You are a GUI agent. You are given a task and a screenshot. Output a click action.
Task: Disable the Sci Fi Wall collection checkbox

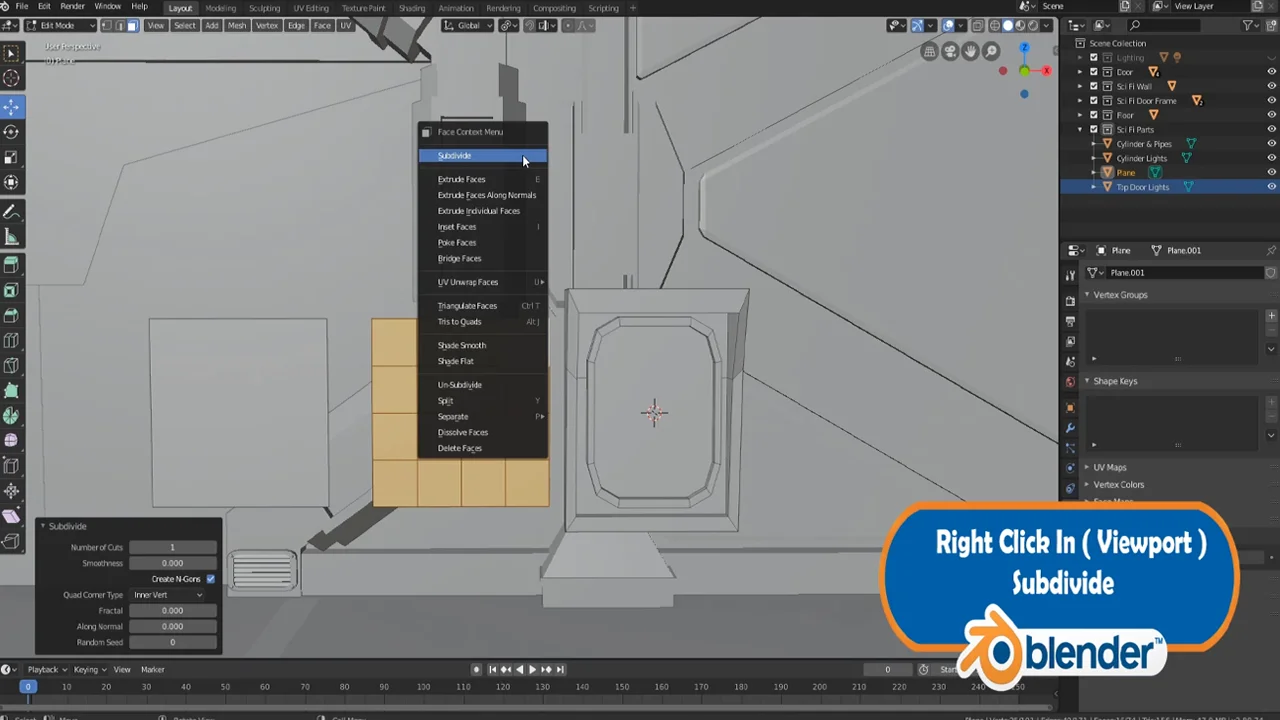click(x=1093, y=86)
